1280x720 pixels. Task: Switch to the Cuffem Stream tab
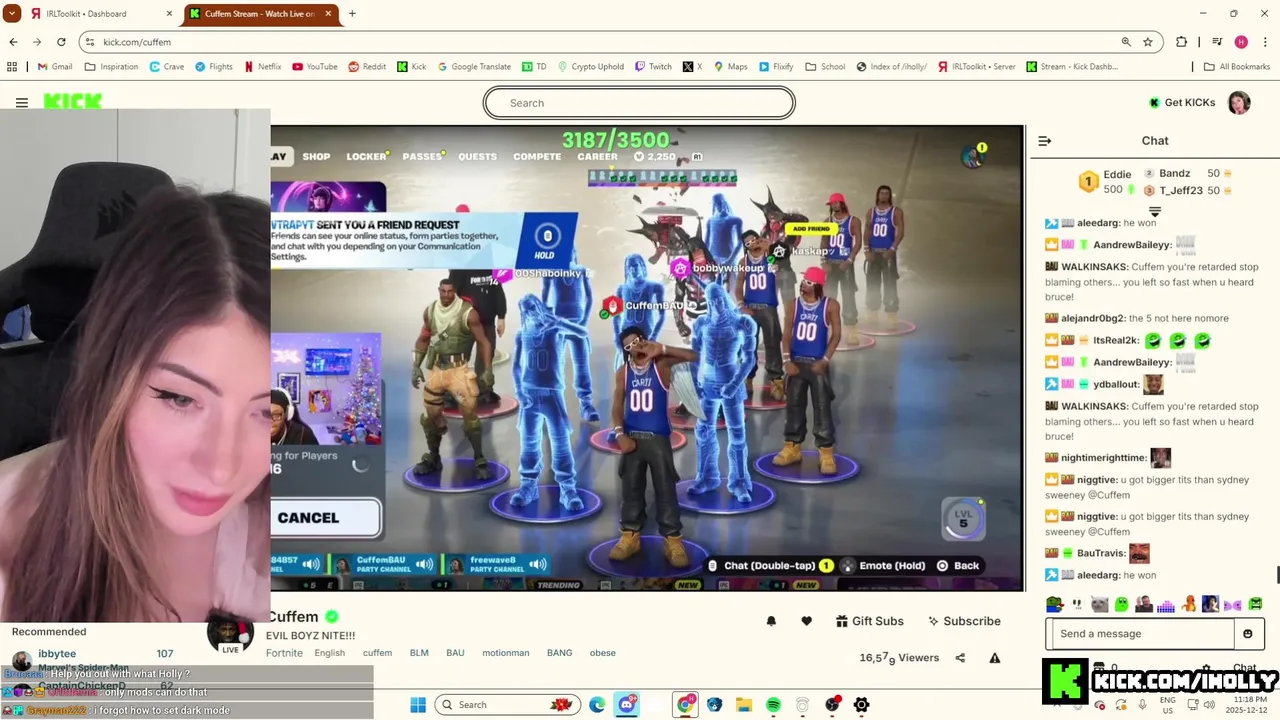(260, 14)
